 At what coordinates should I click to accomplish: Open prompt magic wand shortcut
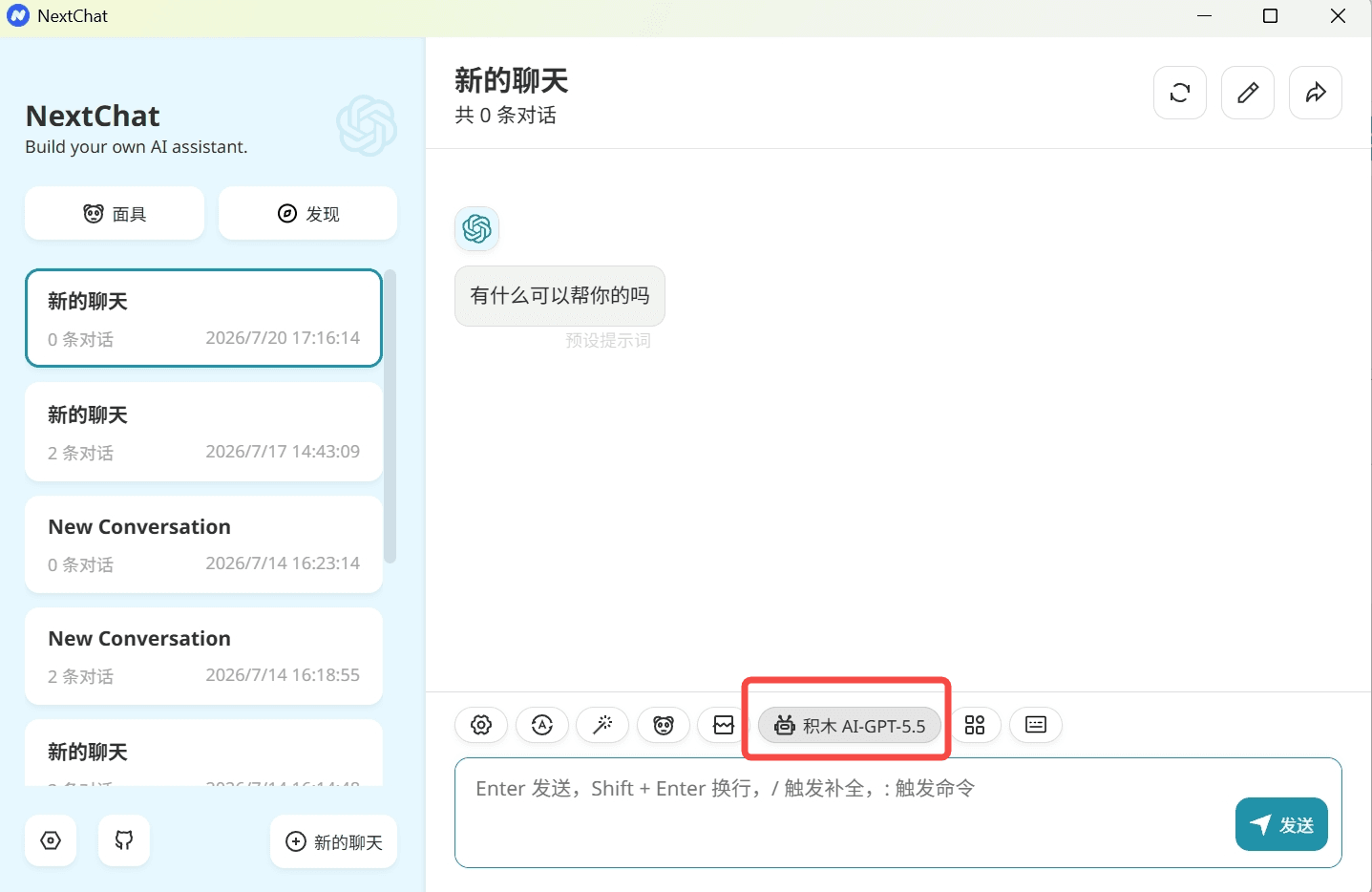(x=602, y=725)
